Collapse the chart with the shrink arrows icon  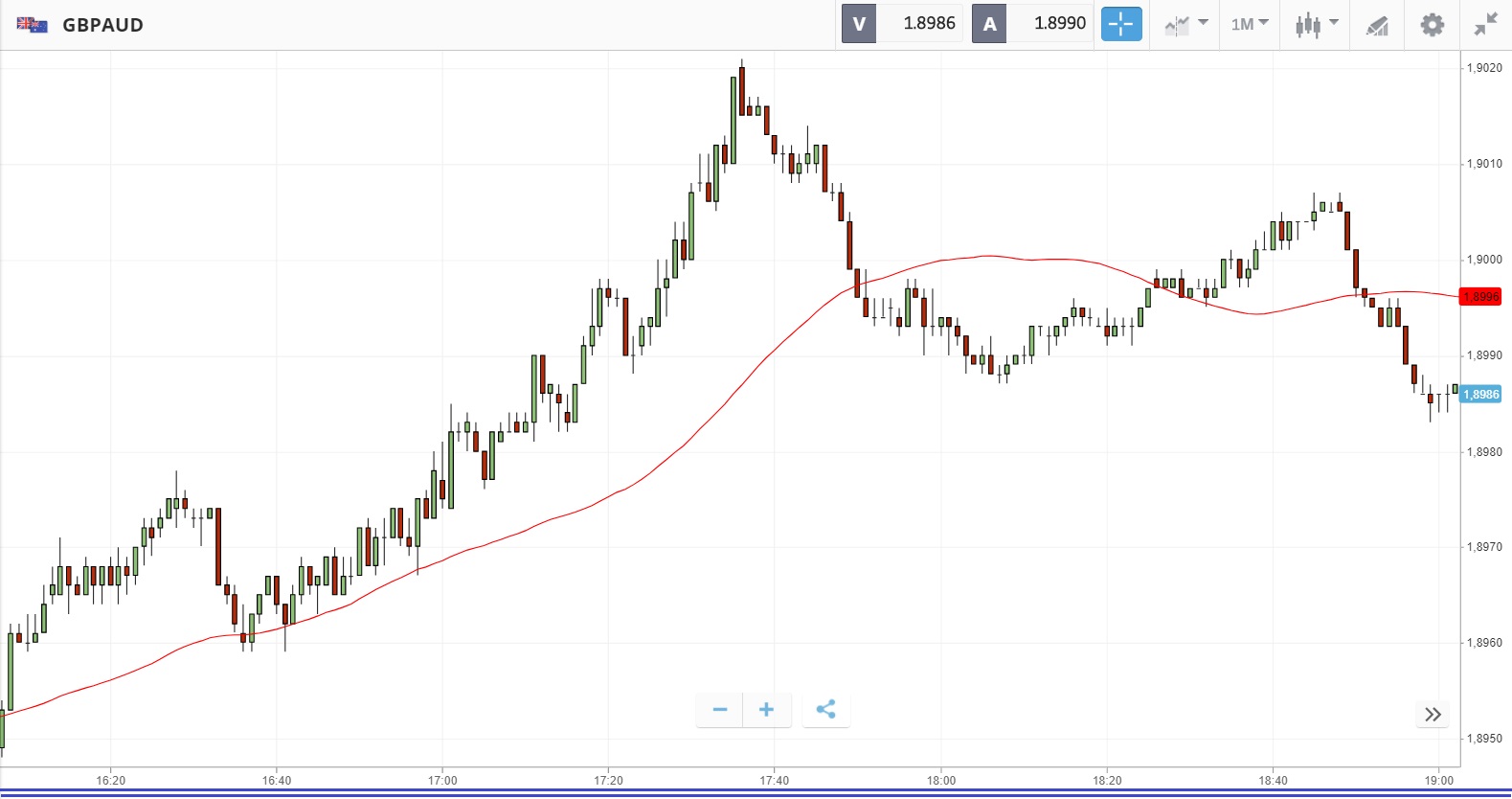[x=1485, y=25]
